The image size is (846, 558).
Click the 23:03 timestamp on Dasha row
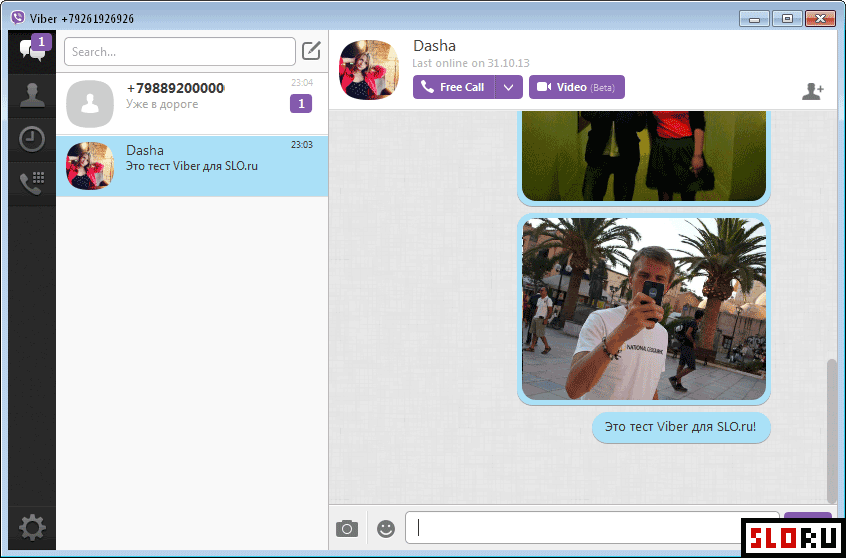[302, 145]
